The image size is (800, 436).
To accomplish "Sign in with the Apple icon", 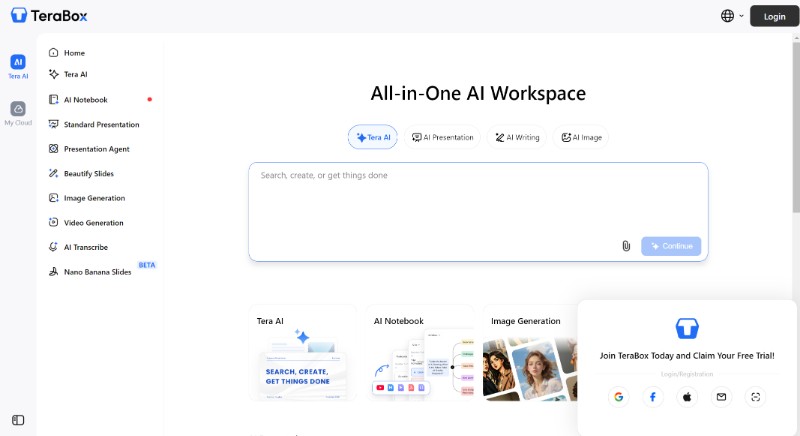I will 687,397.
